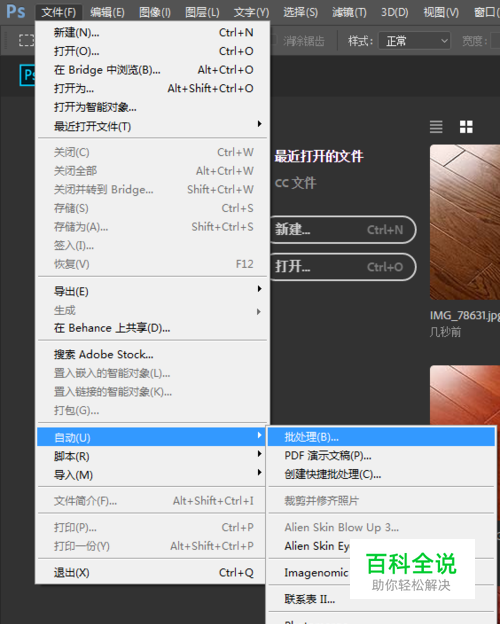The height and width of the screenshot is (624, 500).
Task: Open the 文件(F) menu
Action: [59, 12]
